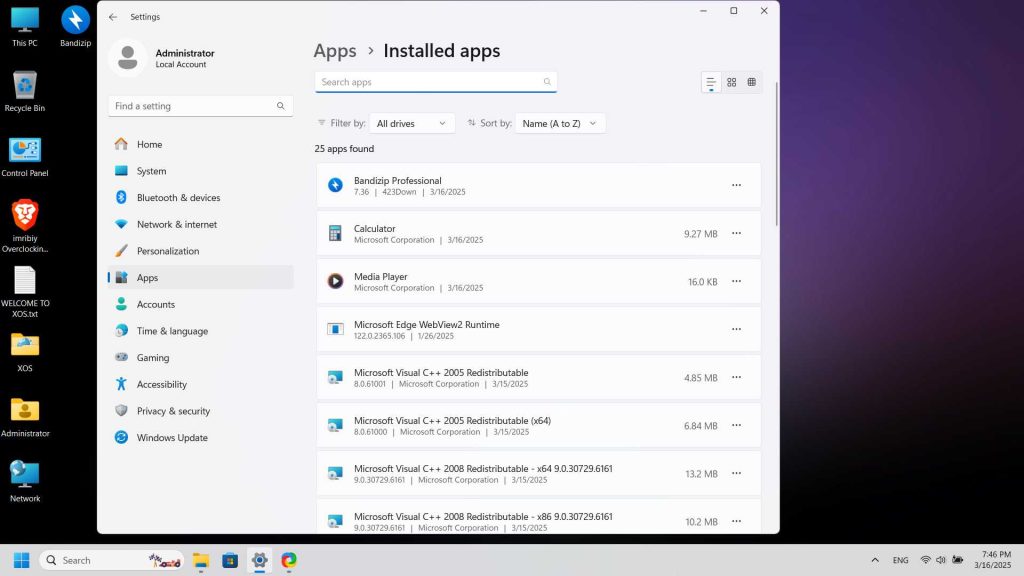Open Bandizip desktop shortcut

pos(75,26)
